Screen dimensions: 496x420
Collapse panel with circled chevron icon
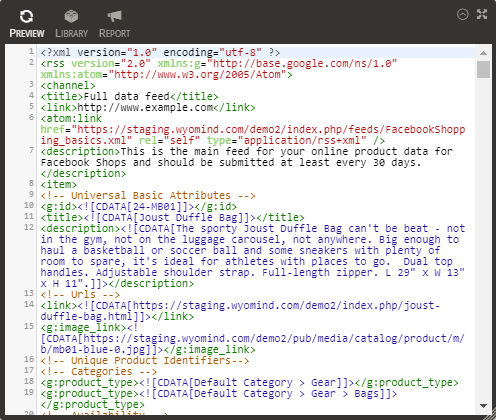pos(463,14)
